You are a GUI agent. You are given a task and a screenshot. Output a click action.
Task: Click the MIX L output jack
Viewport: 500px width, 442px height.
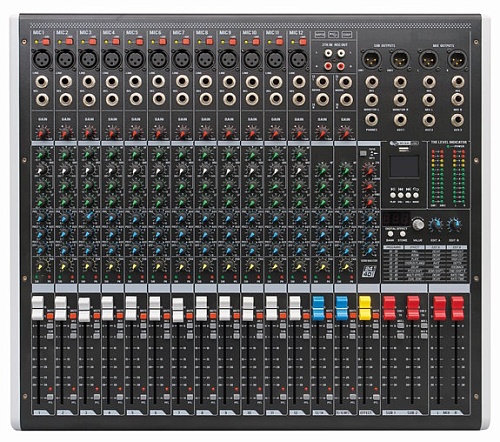pyautogui.click(x=429, y=100)
